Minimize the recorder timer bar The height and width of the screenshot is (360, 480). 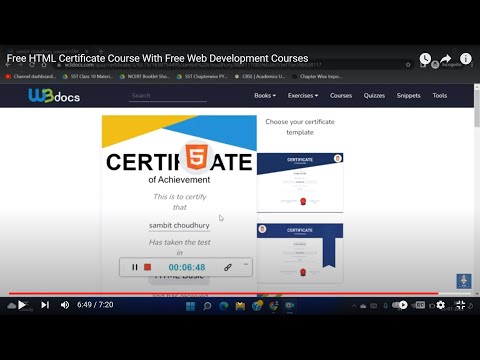[246, 264]
